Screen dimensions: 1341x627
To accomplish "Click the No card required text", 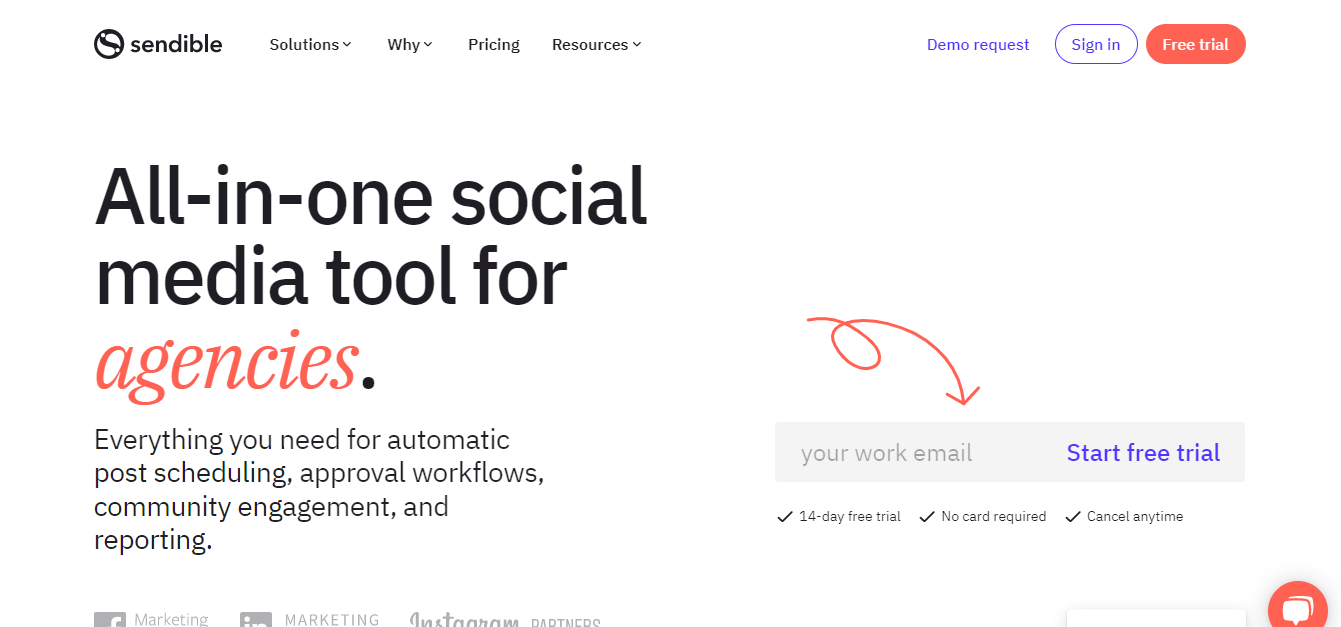I will [x=993, y=517].
